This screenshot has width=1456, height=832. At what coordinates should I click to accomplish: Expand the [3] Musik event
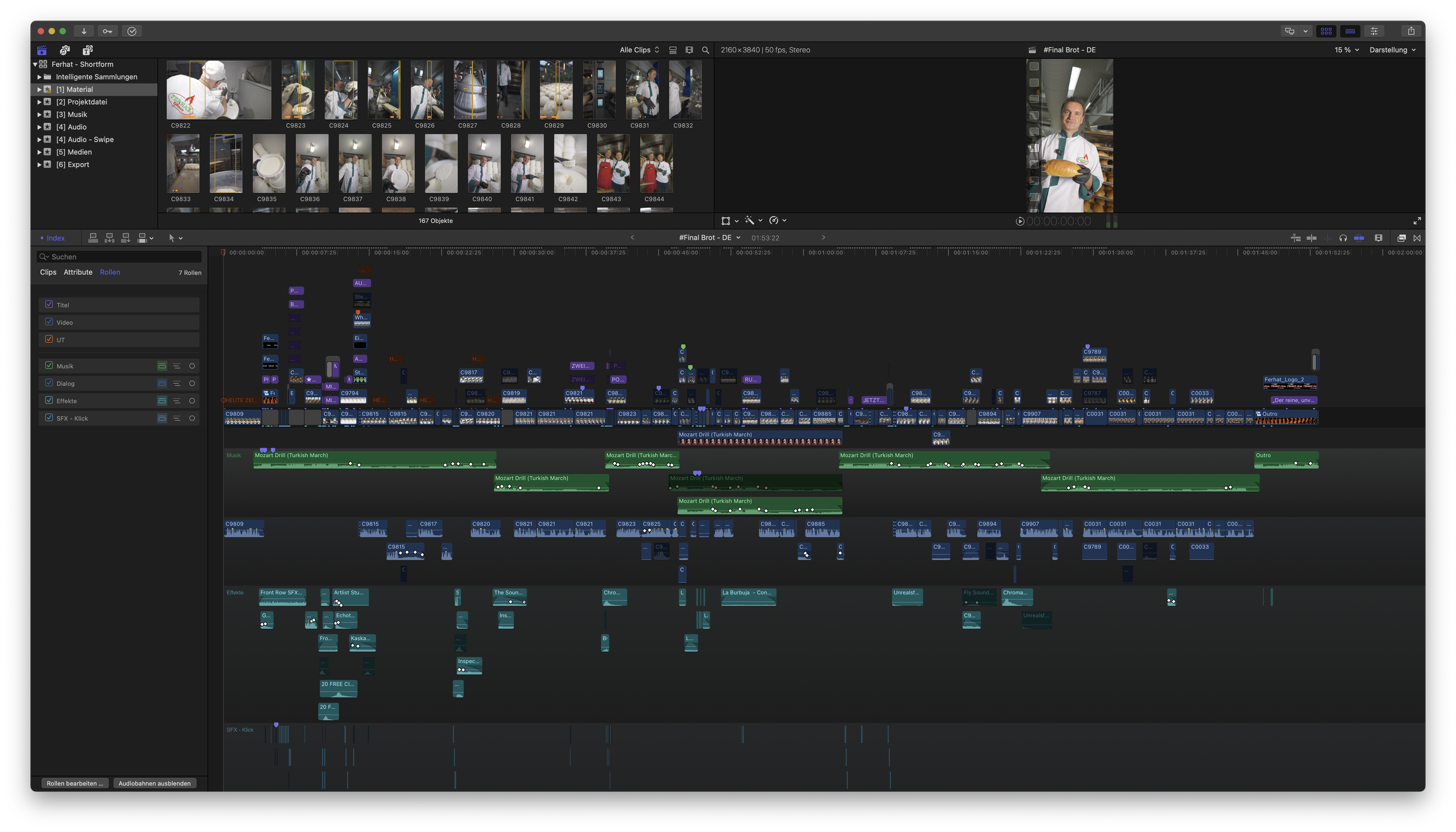point(39,115)
